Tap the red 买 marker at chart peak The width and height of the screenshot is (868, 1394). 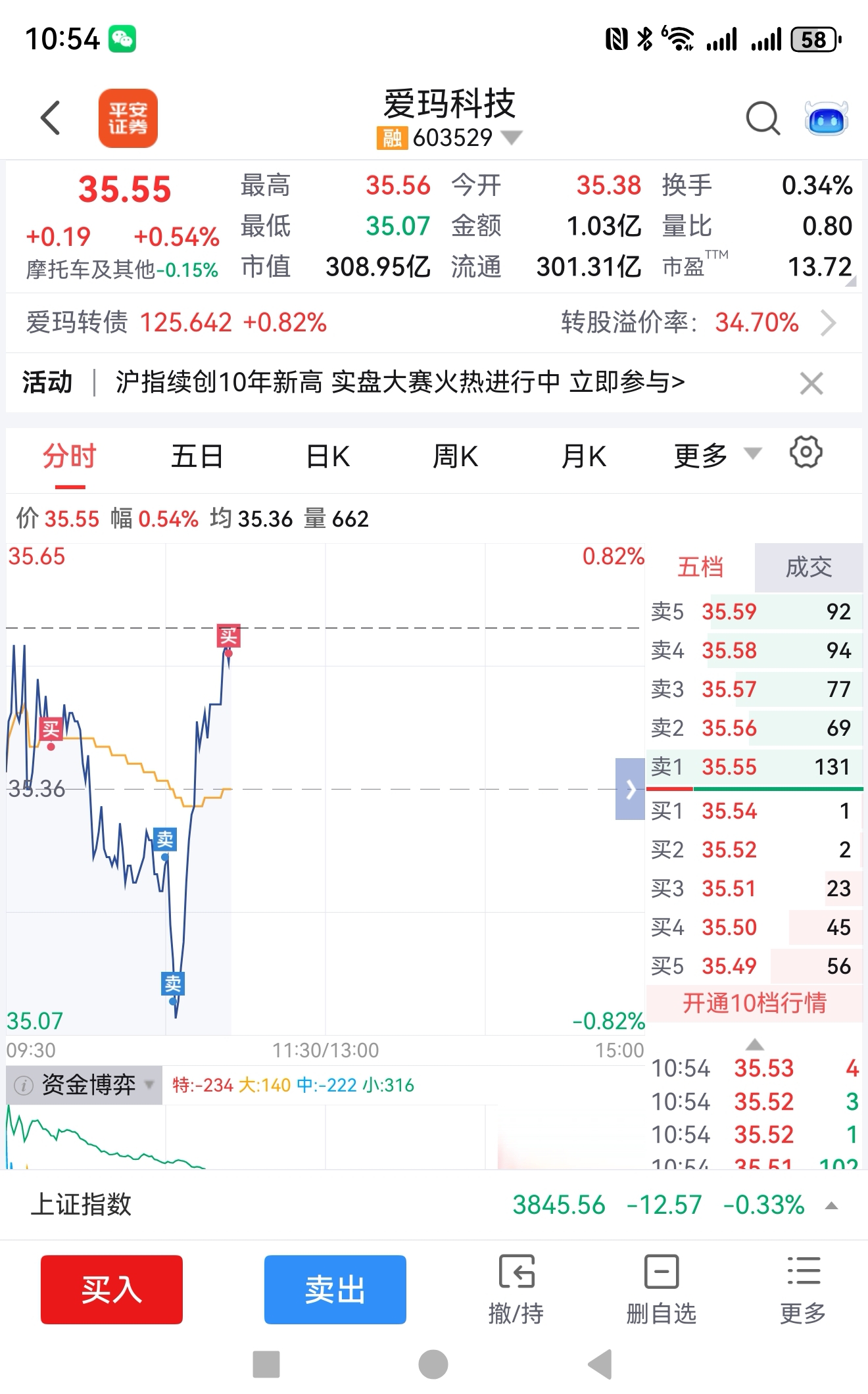point(228,637)
